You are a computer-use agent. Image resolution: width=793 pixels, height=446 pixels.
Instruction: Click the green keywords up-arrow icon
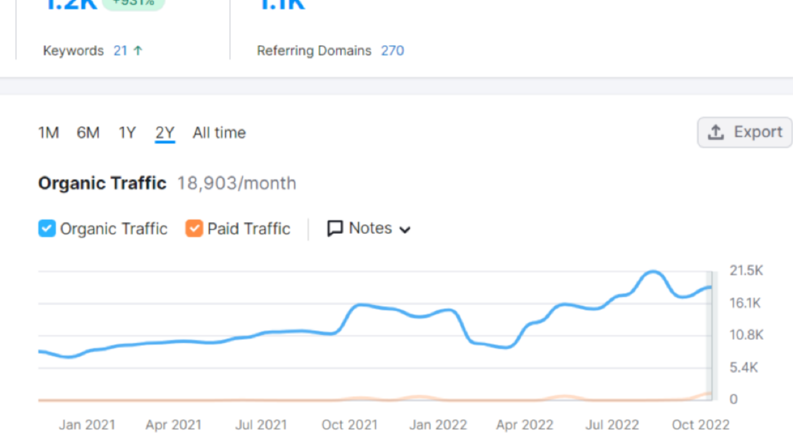(138, 51)
